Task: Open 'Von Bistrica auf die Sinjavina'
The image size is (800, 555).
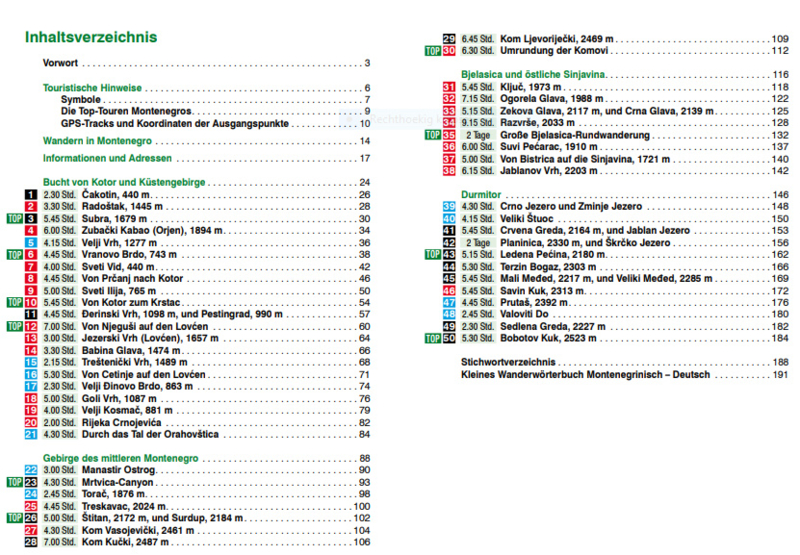Action: 585,159
